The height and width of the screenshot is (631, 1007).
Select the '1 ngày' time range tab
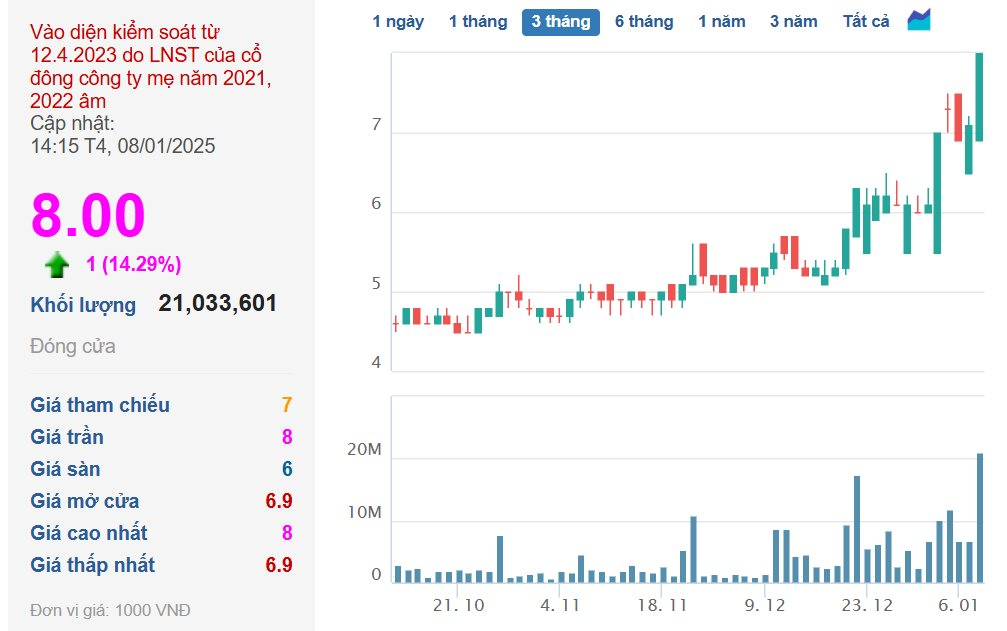398,22
